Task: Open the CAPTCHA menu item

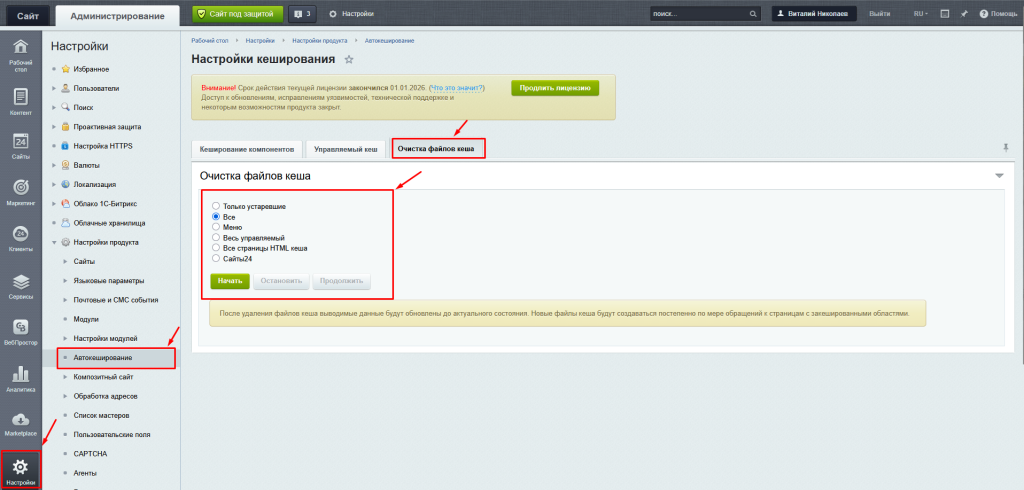Action: 90,453
